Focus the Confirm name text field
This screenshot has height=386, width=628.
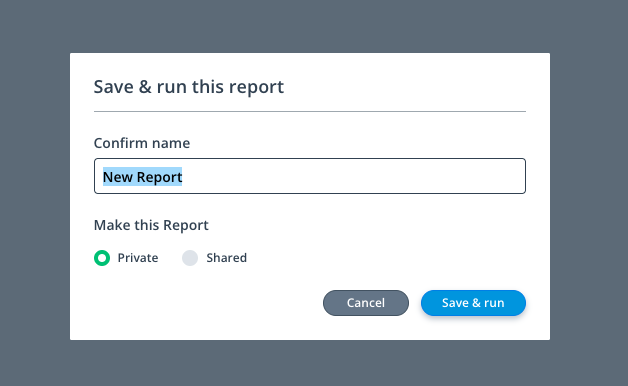(310, 176)
